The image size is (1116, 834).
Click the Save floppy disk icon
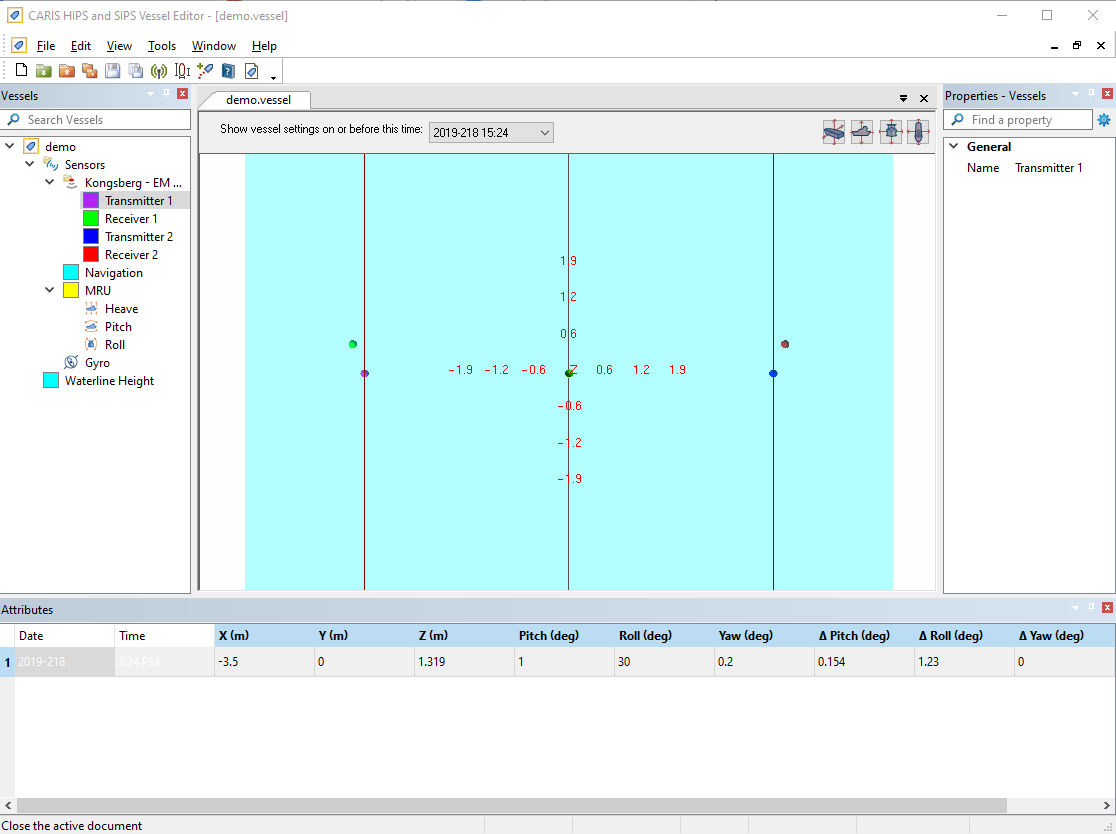point(112,70)
